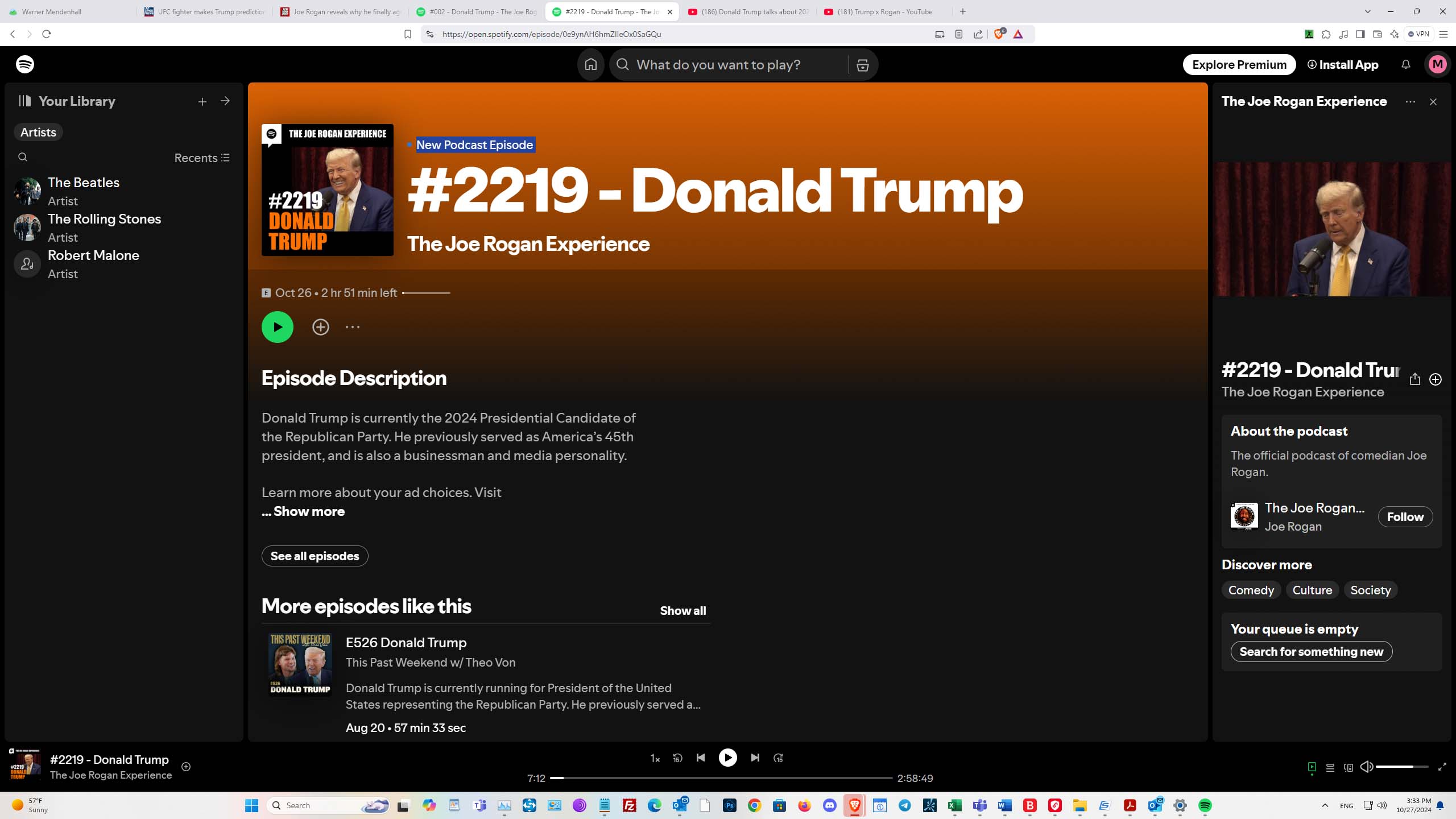Open the notifications bell
The height and width of the screenshot is (819, 1456).
(1405, 64)
